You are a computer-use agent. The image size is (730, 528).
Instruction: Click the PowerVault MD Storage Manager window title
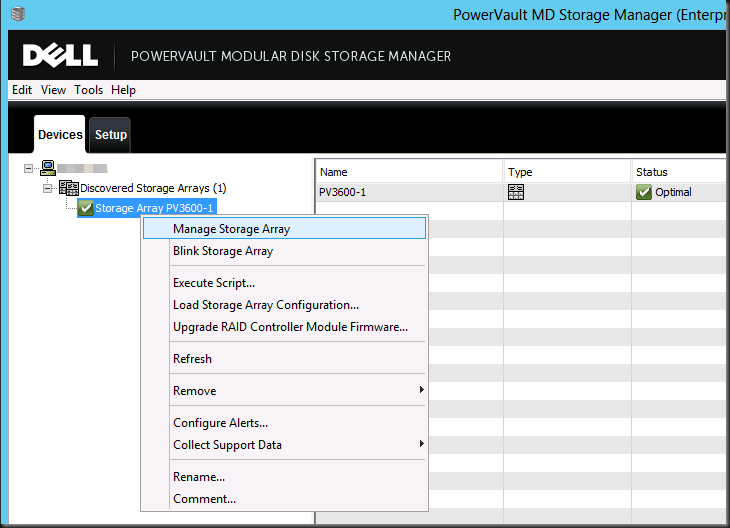click(590, 15)
